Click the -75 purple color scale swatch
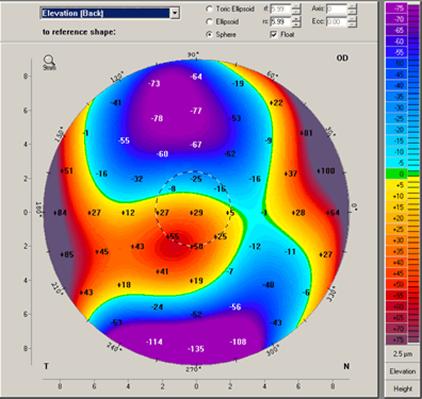Screen dimensions: 422x399 (396, 8)
